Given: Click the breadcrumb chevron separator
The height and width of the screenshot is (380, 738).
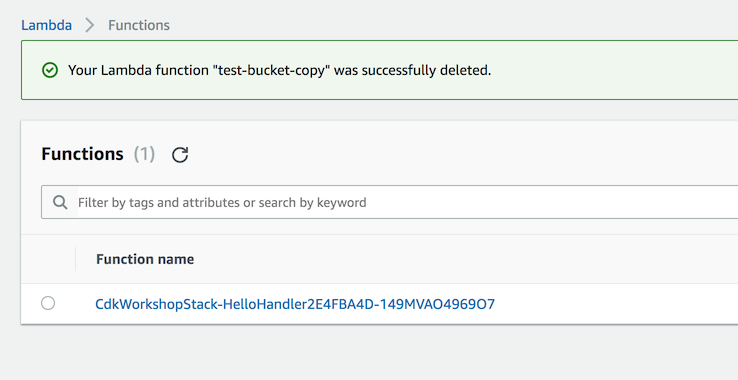Looking at the screenshot, I should (x=90, y=25).
